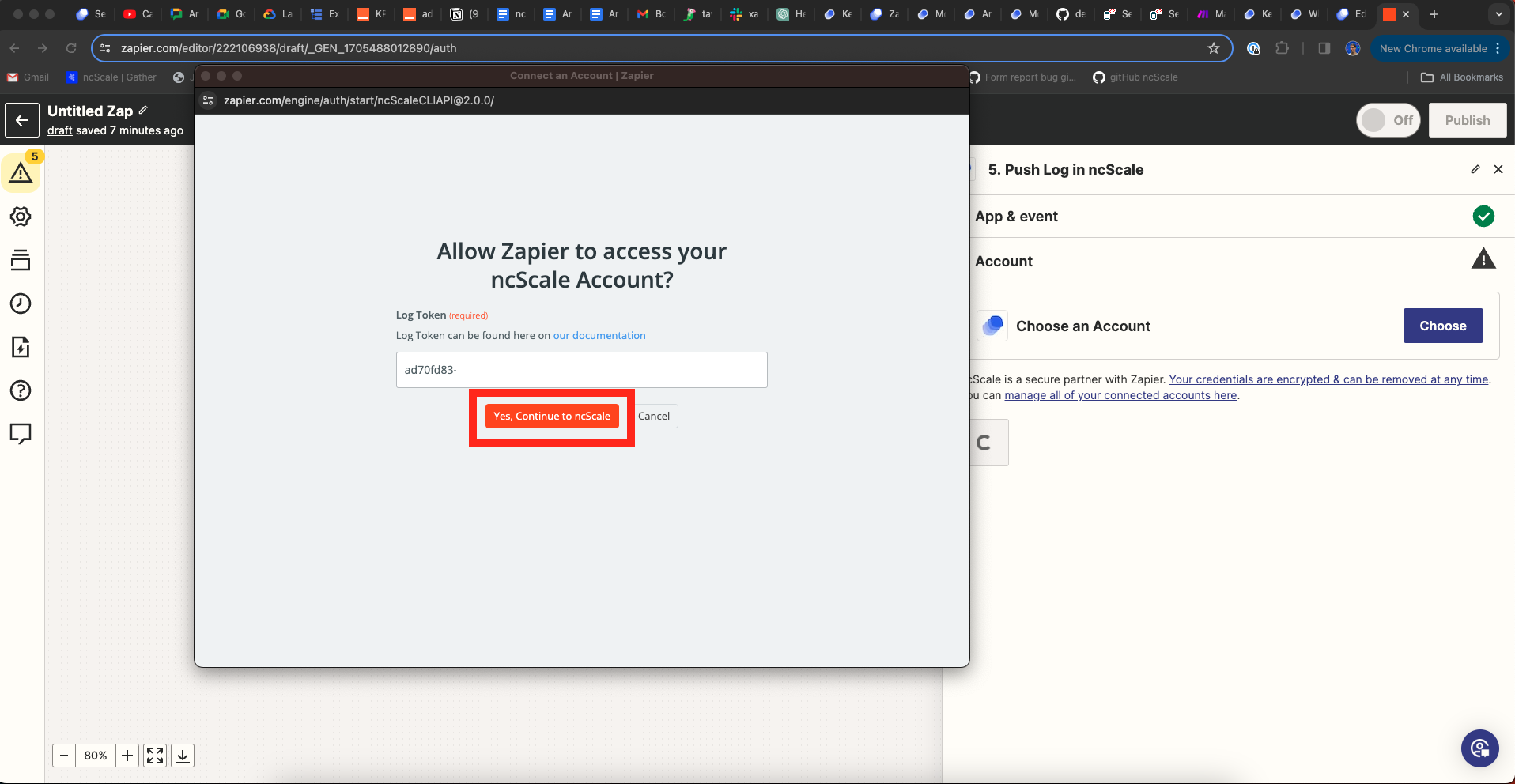The image size is (1515, 784).
Task: Focus the Log Token input field
Action: 581,370
